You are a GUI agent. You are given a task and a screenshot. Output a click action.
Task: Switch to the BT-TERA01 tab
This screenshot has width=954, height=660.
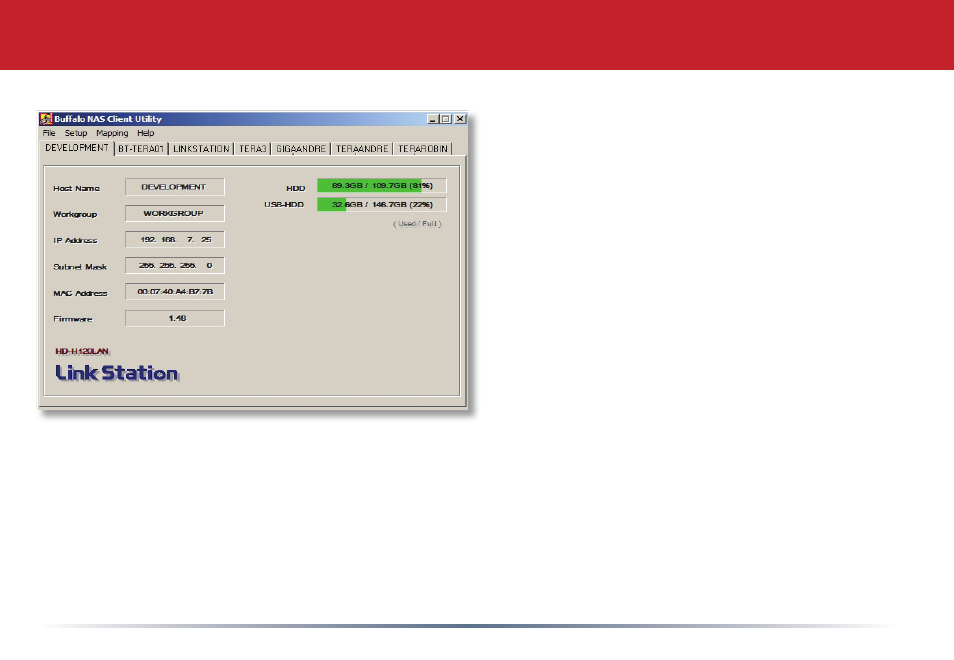tap(141, 148)
